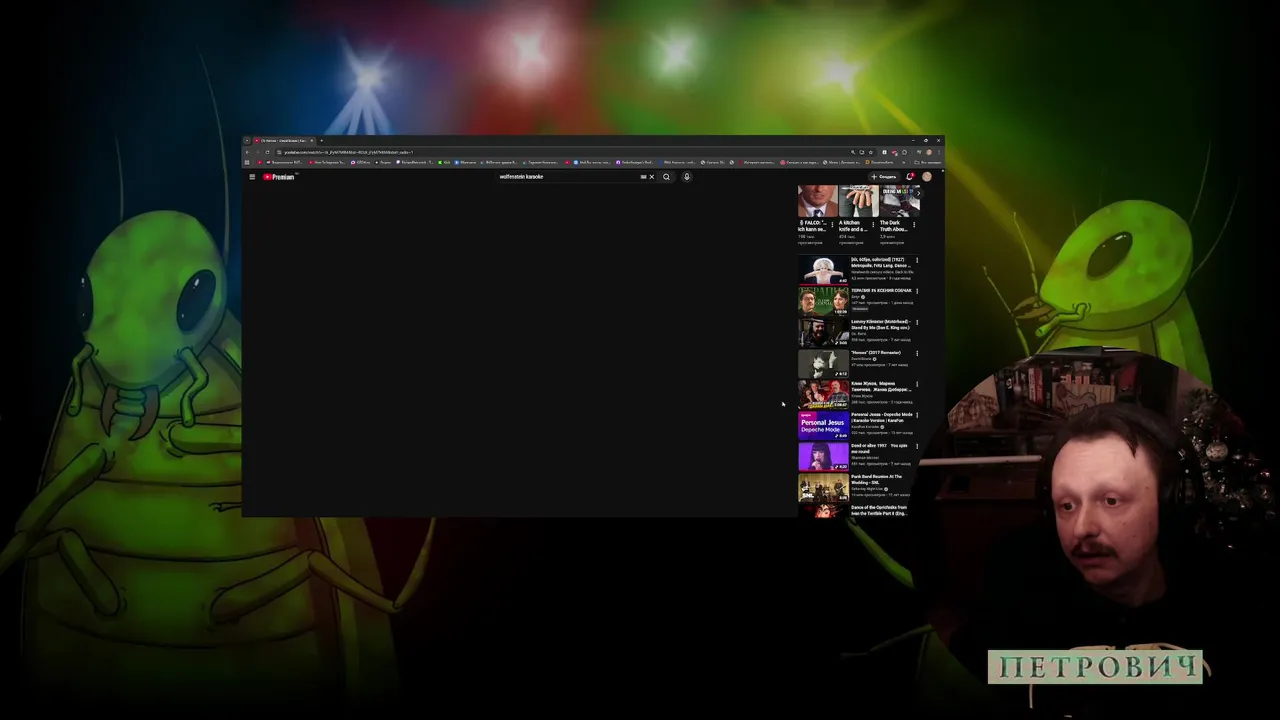Open three-dot menu for Клим Жуков video
1280x720 pixels.
(917, 385)
